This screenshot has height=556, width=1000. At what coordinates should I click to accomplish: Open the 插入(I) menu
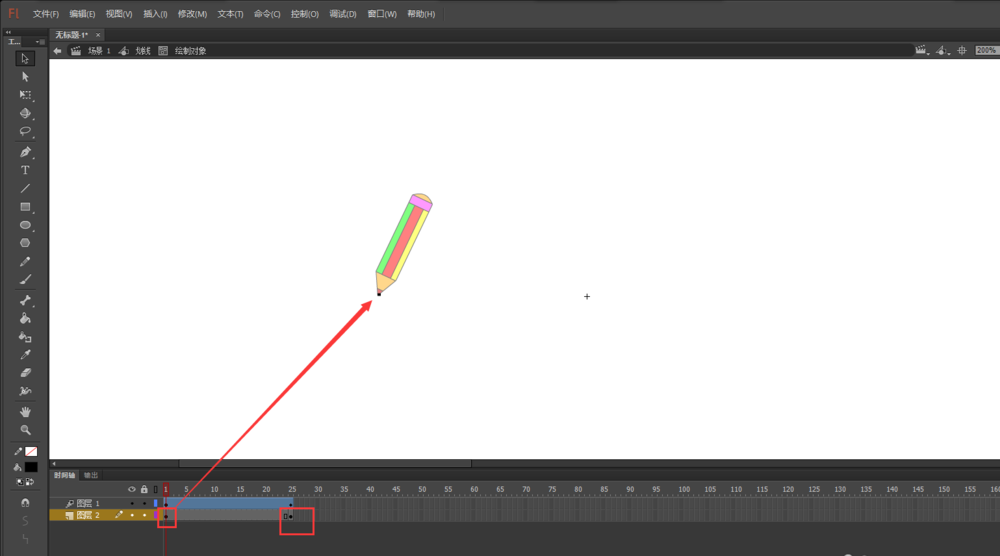tap(155, 14)
